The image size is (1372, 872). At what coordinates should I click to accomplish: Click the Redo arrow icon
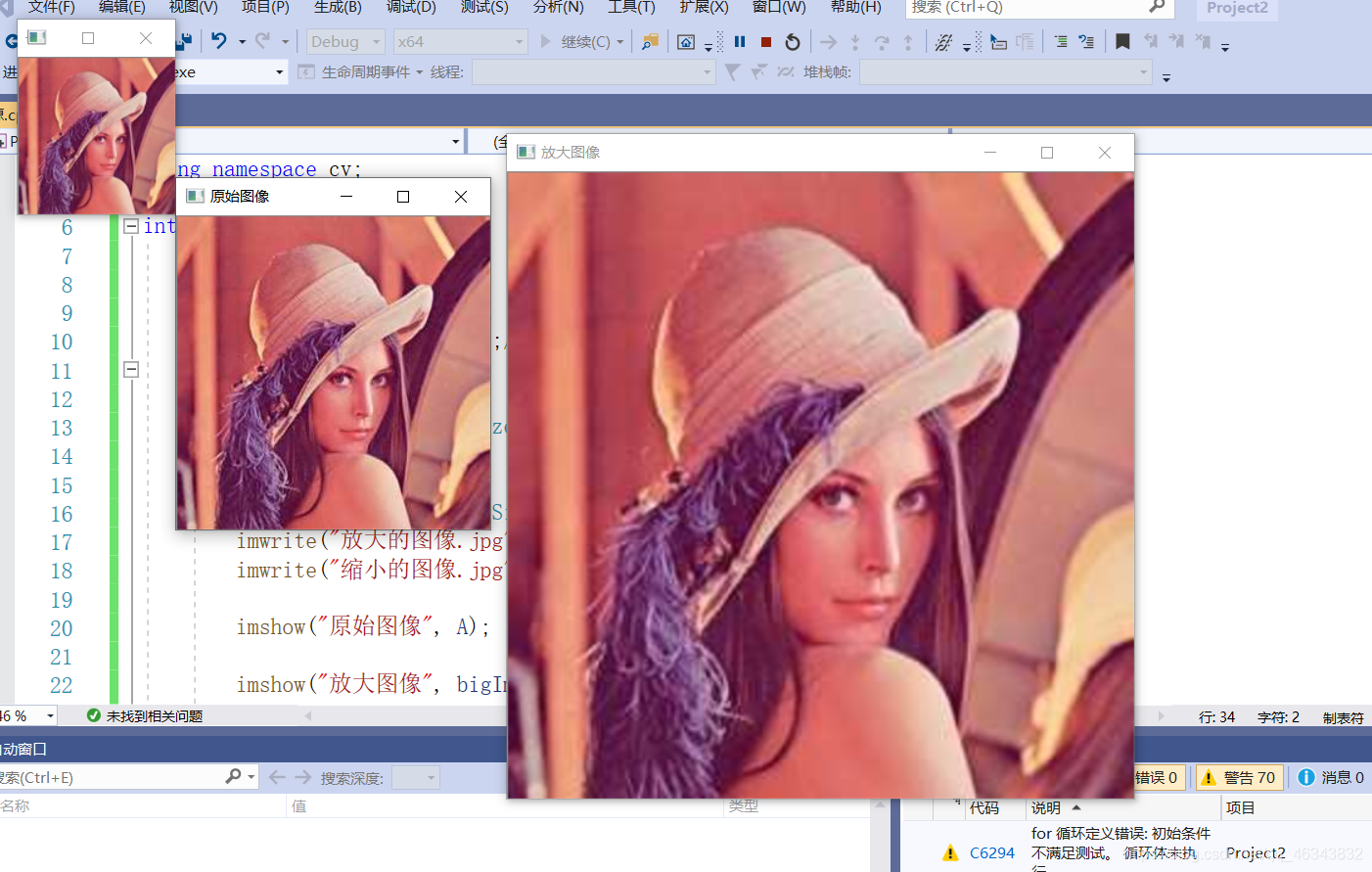262,41
